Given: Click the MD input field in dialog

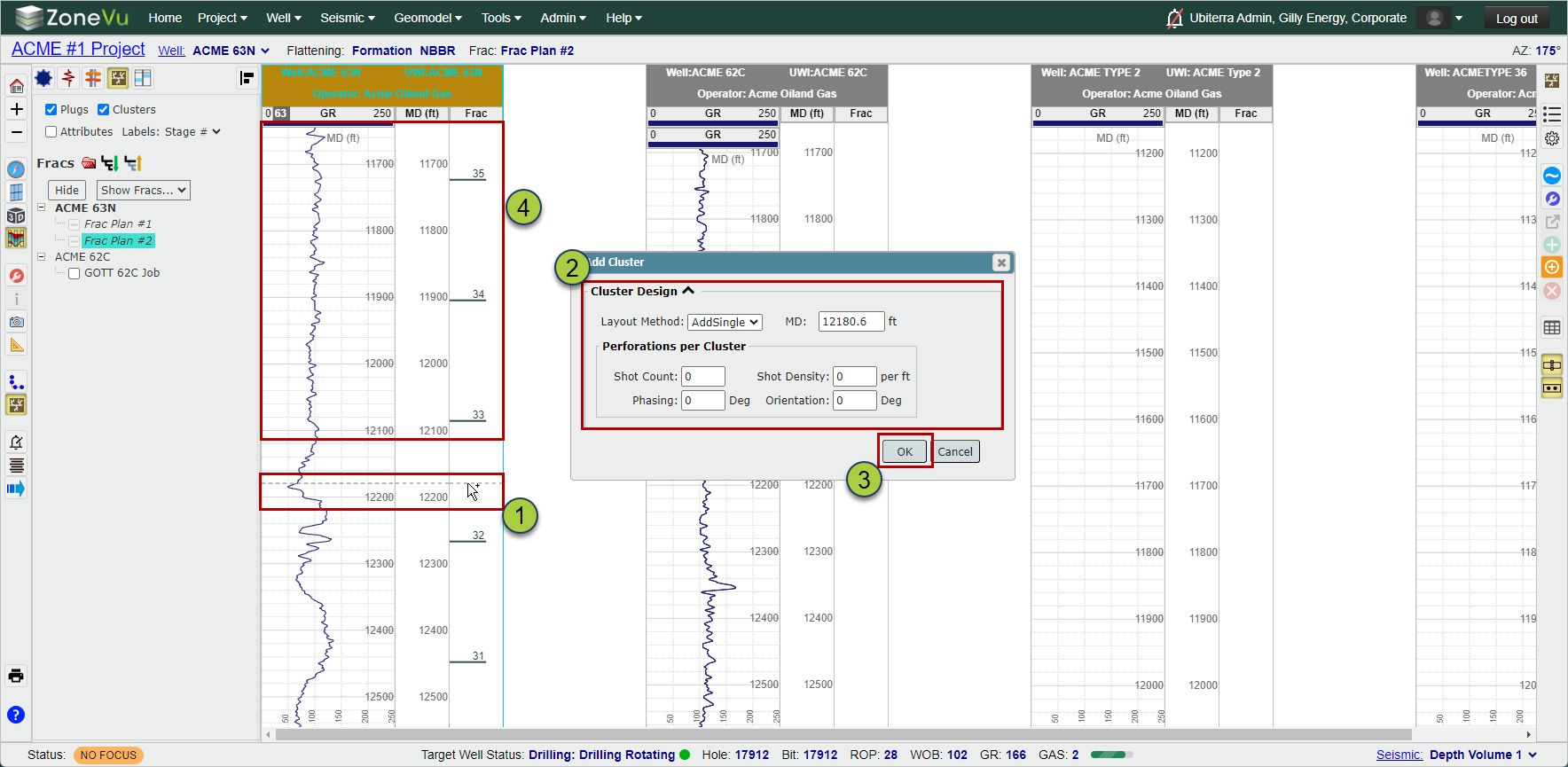Looking at the screenshot, I should 851,322.
